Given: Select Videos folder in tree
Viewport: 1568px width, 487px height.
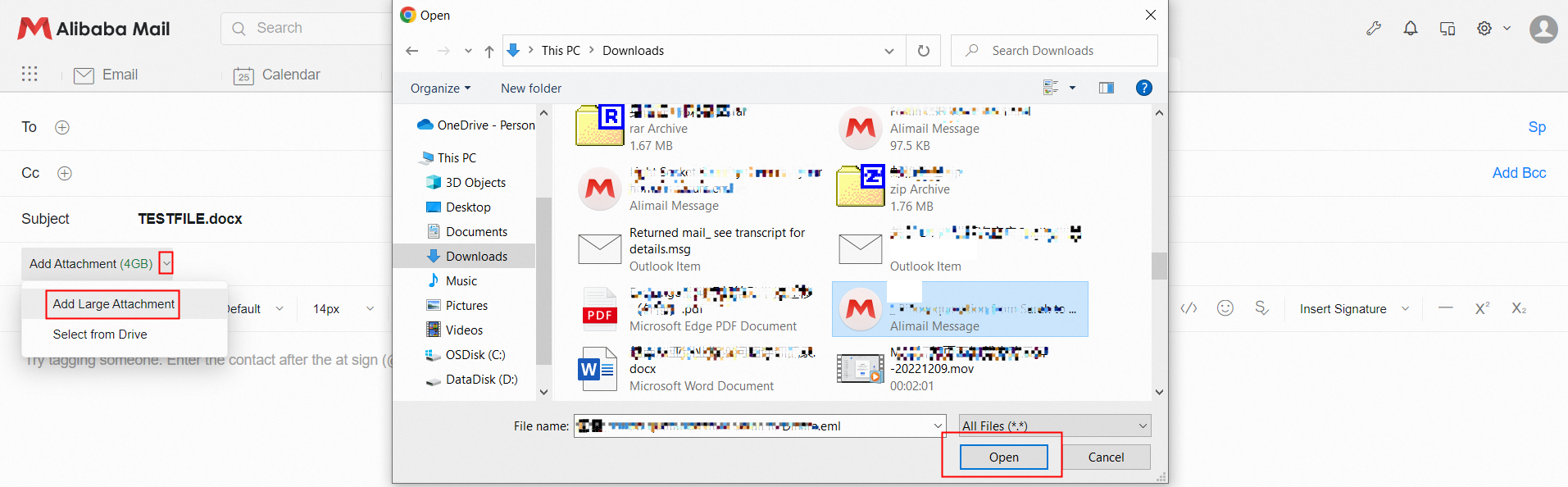Looking at the screenshot, I should (455, 330).
